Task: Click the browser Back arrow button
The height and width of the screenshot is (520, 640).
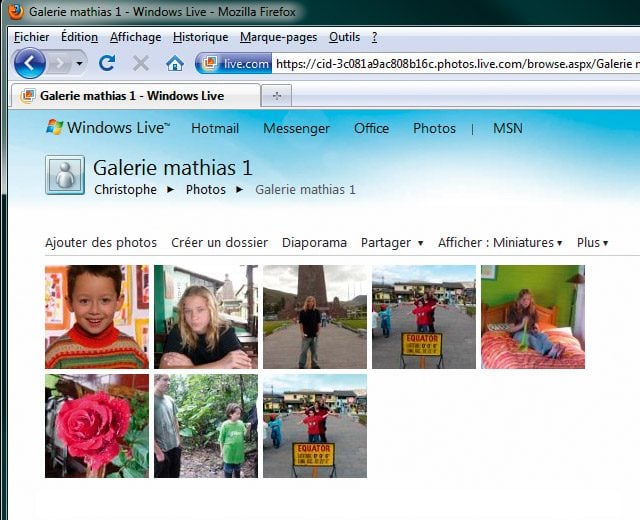Action: click(x=30, y=63)
